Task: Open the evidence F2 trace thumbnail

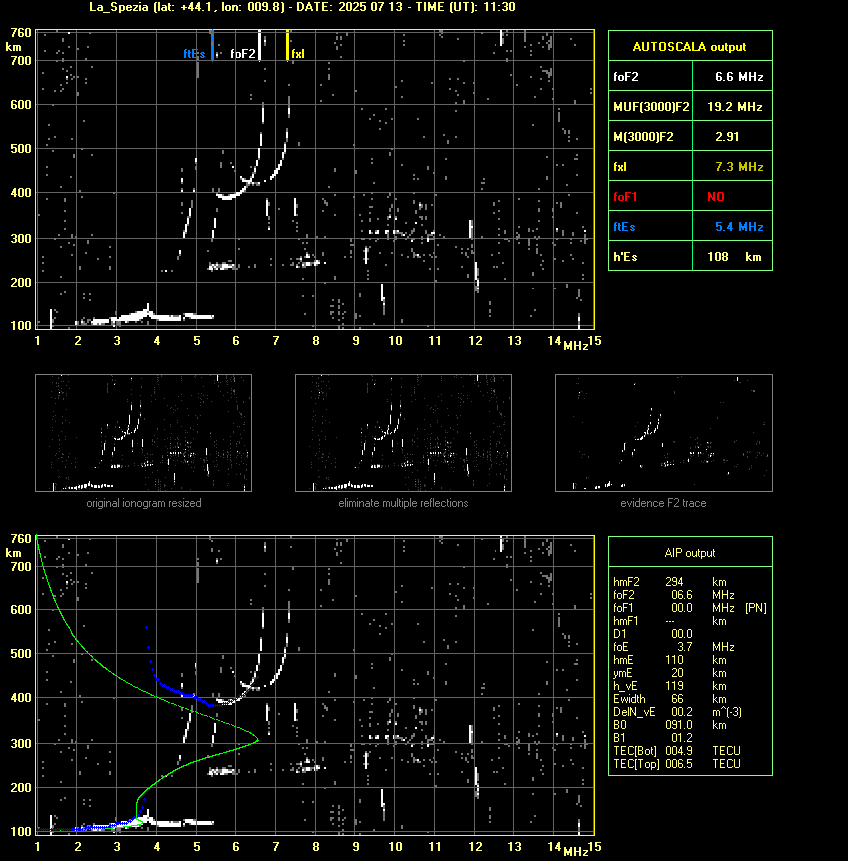Action: pyautogui.click(x=663, y=433)
